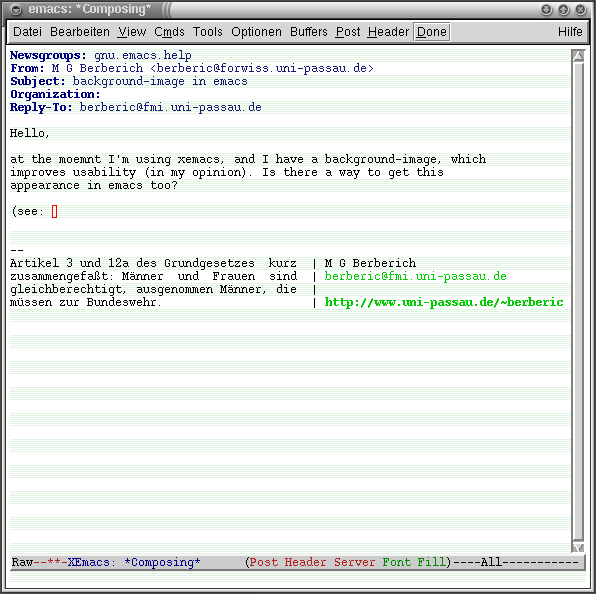The width and height of the screenshot is (596, 594).
Task: Open the Bearbeiten menu
Action: point(80,32)
